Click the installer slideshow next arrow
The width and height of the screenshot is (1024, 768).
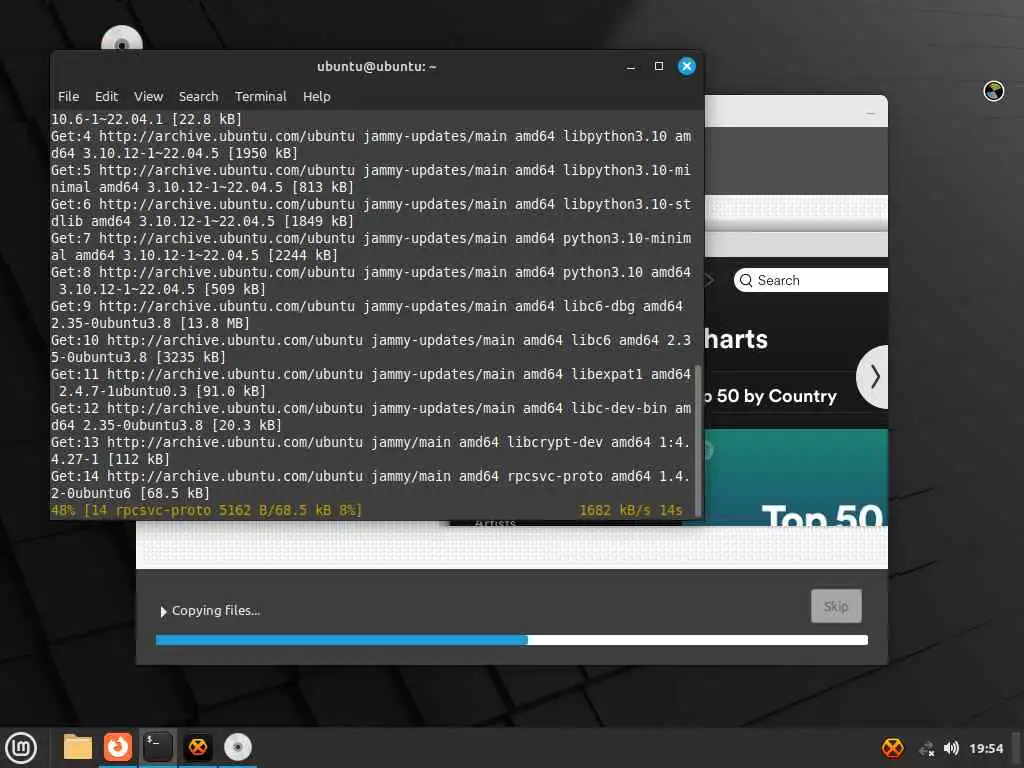tap(874, 377)
